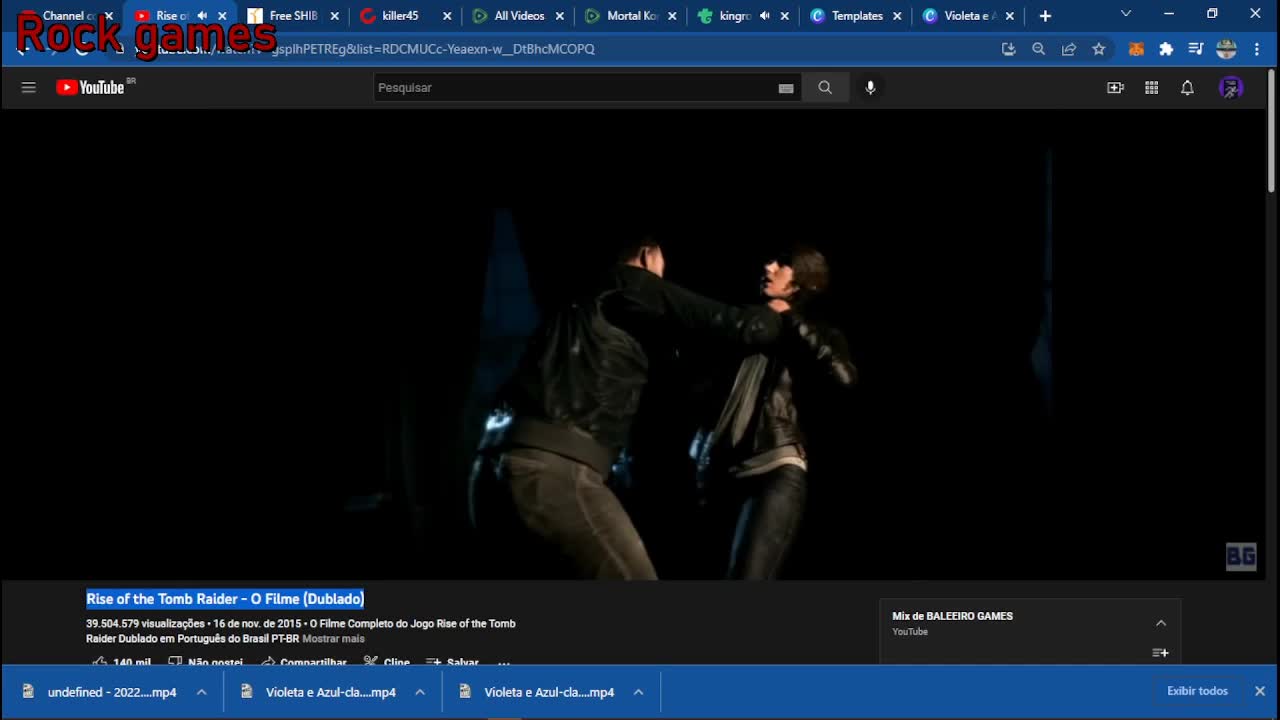Click the Mix de BALEEIRO GAMES title
This screenshot has height=720, width=1280.
pos(952,616)
